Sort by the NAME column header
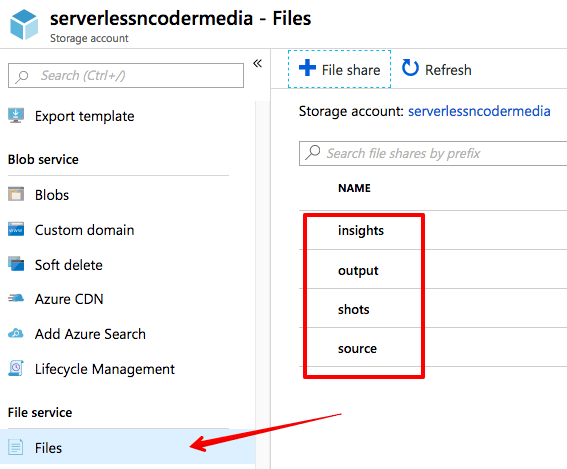This screenshot has height=469, width=567. point(354,188)
